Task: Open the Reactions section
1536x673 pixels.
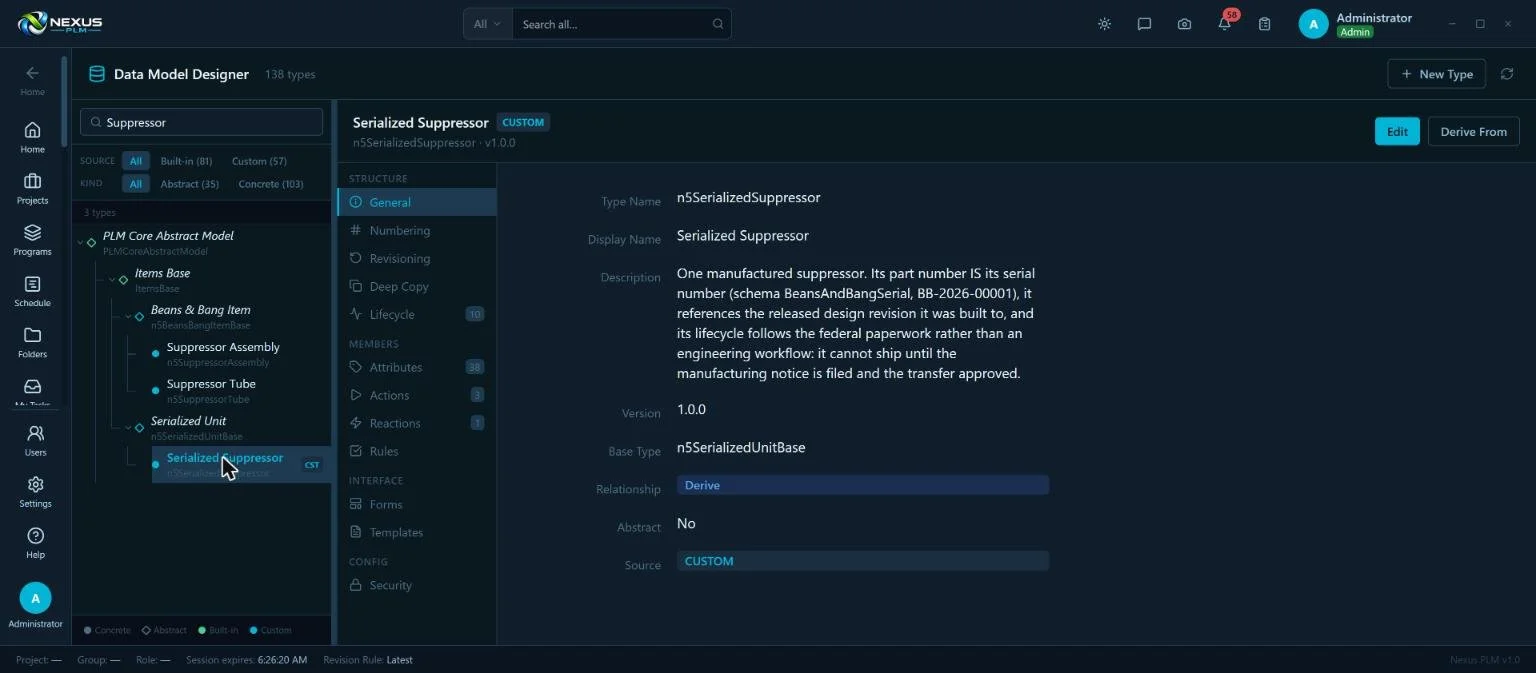Action: tap(417, 423)
